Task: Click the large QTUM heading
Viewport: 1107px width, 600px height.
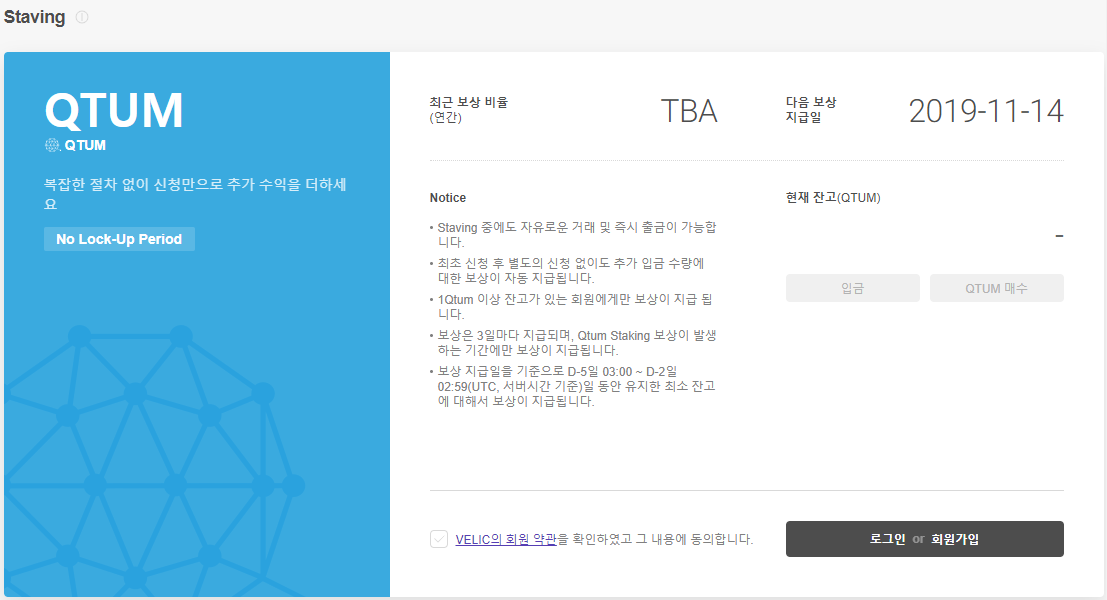Action: [x=114, y=111]
